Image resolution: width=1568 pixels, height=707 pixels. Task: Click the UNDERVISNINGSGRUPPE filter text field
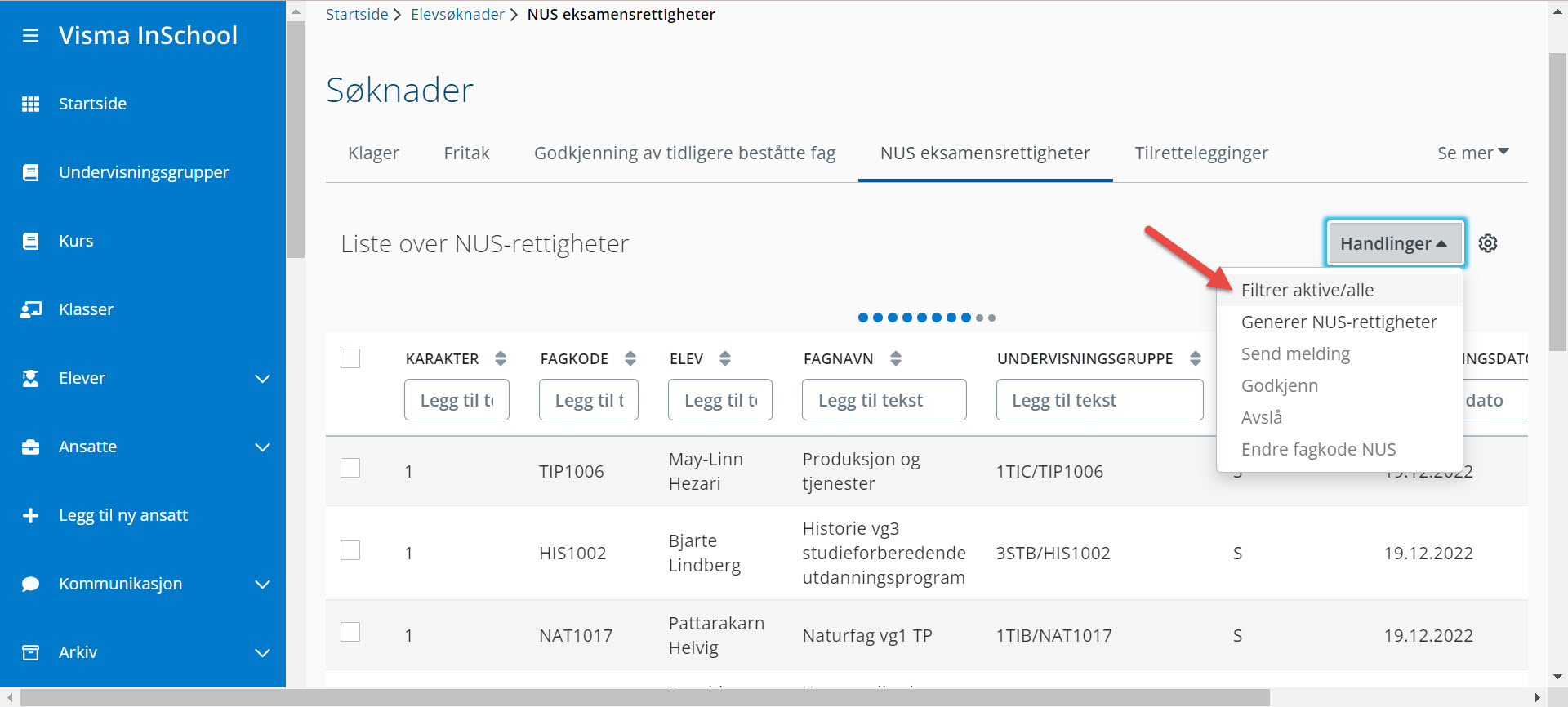click(x=1099, y=400)
